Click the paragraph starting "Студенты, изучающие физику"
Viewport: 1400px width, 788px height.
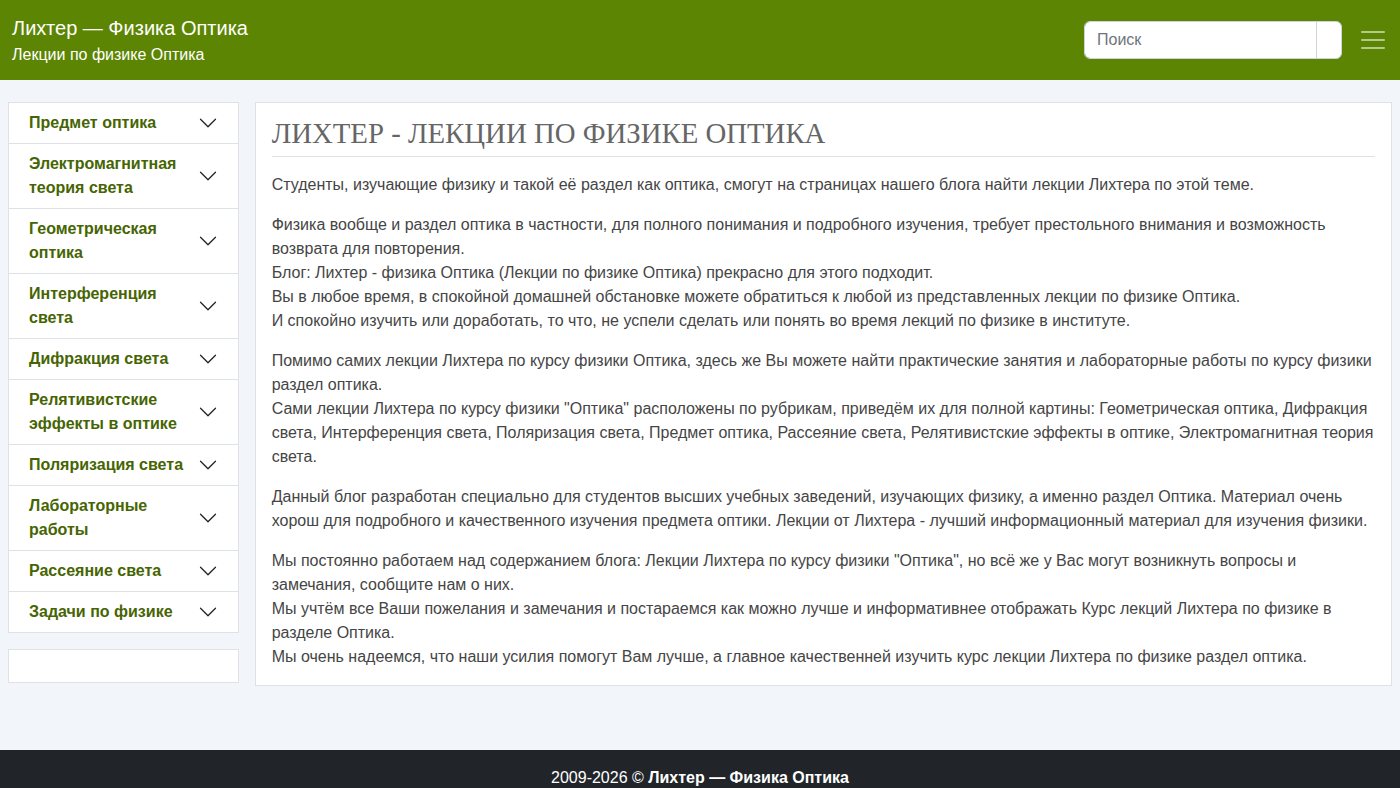762,184
